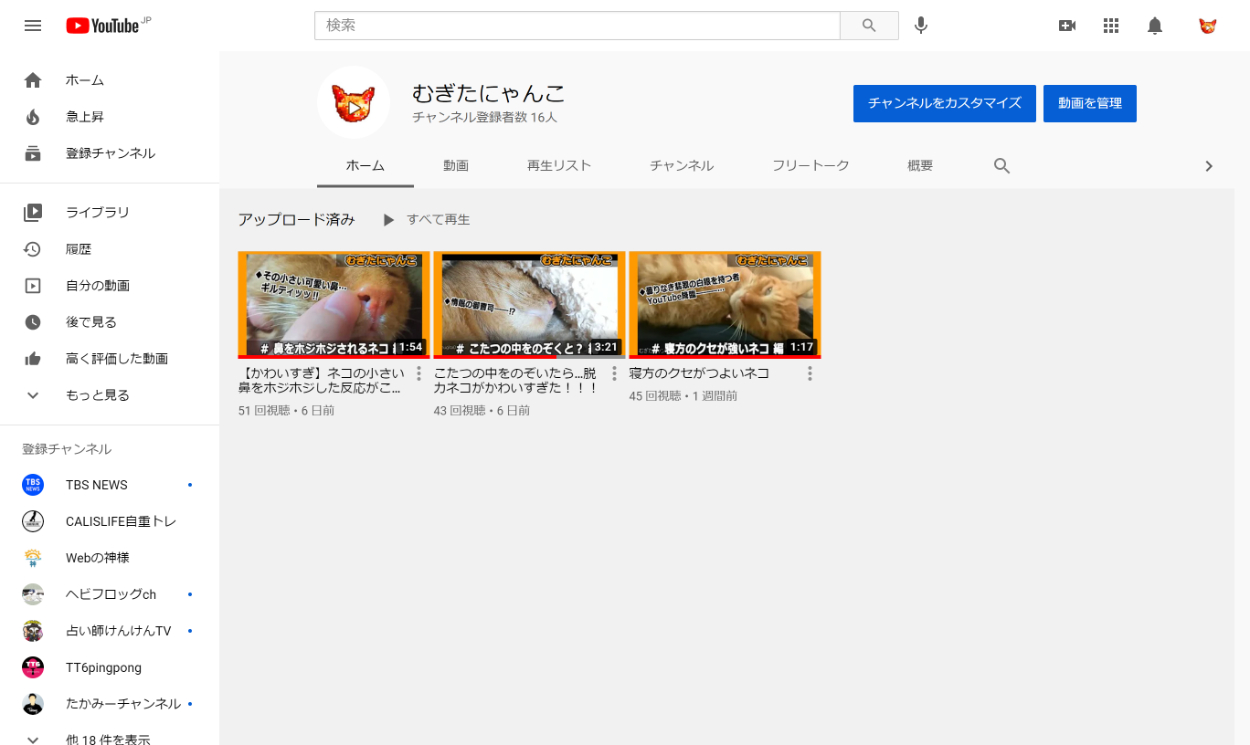The width and height of the screenshot is (1250, 745).
Task: Click into the 検索 search field
Action: 577,26
